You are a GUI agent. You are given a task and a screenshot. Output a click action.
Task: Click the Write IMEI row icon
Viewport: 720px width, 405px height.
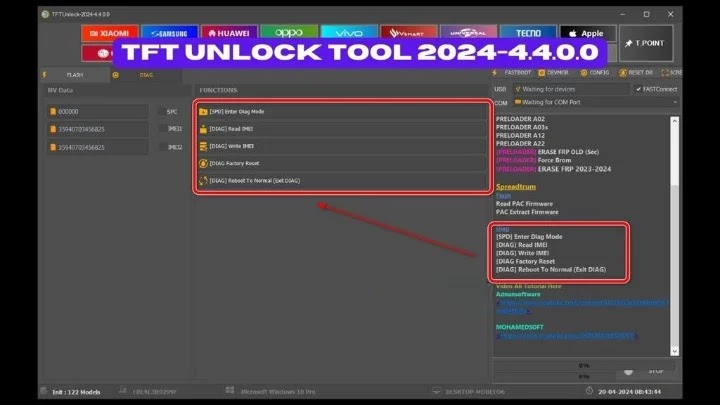coord(203,146)
